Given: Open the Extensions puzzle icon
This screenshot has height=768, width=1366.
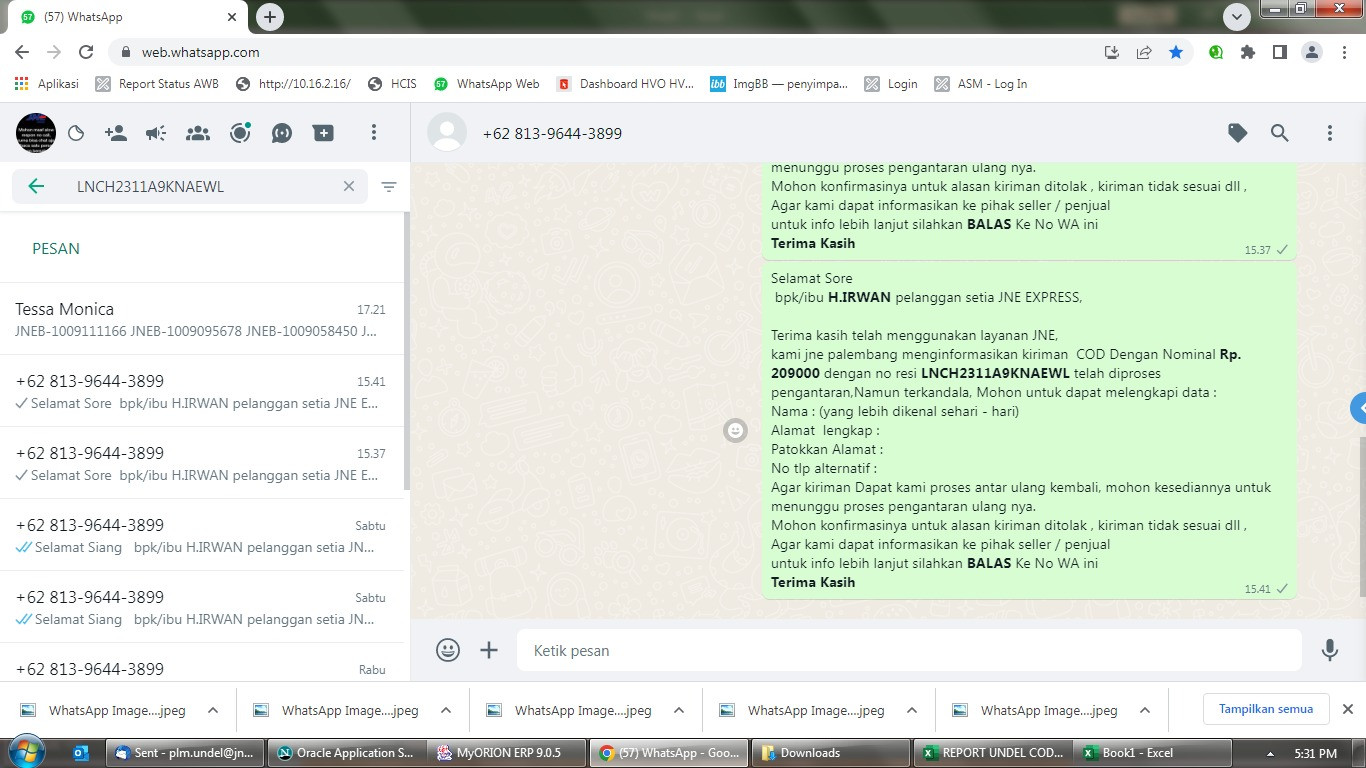Looking at the screenshot, I should pos(1248,52).
